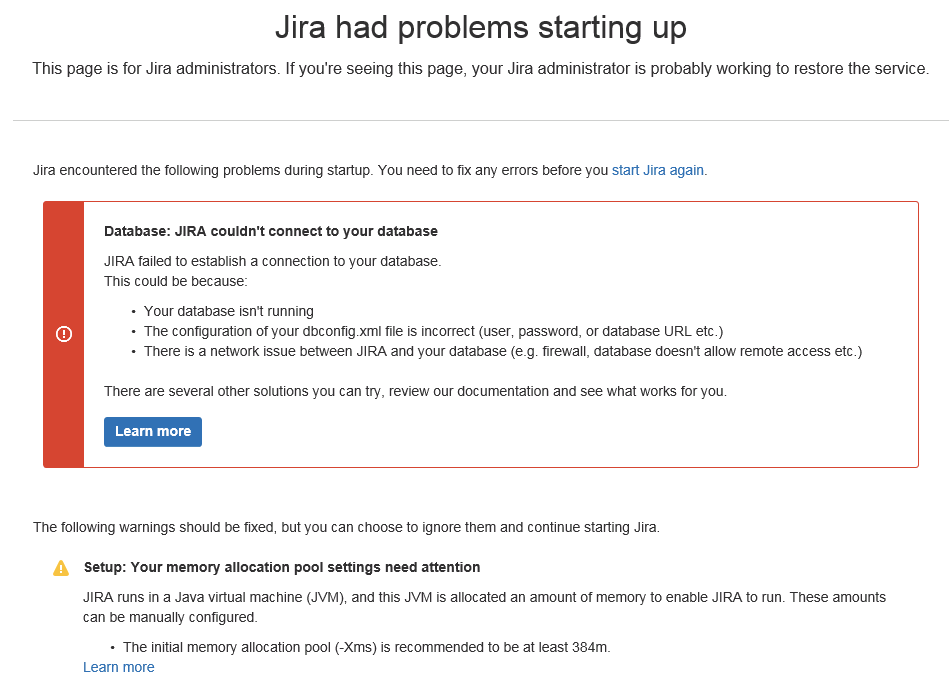Click the blue Learn more button

tap(152, 432)
